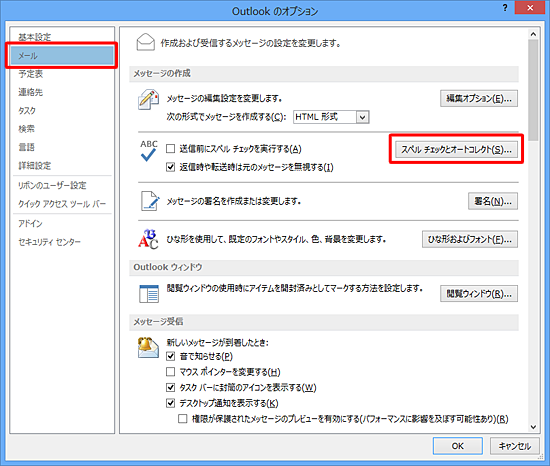Click the signature document icon
Viewport: 550px width, 466px height.
pyautogui.click(x=150, y=201)
